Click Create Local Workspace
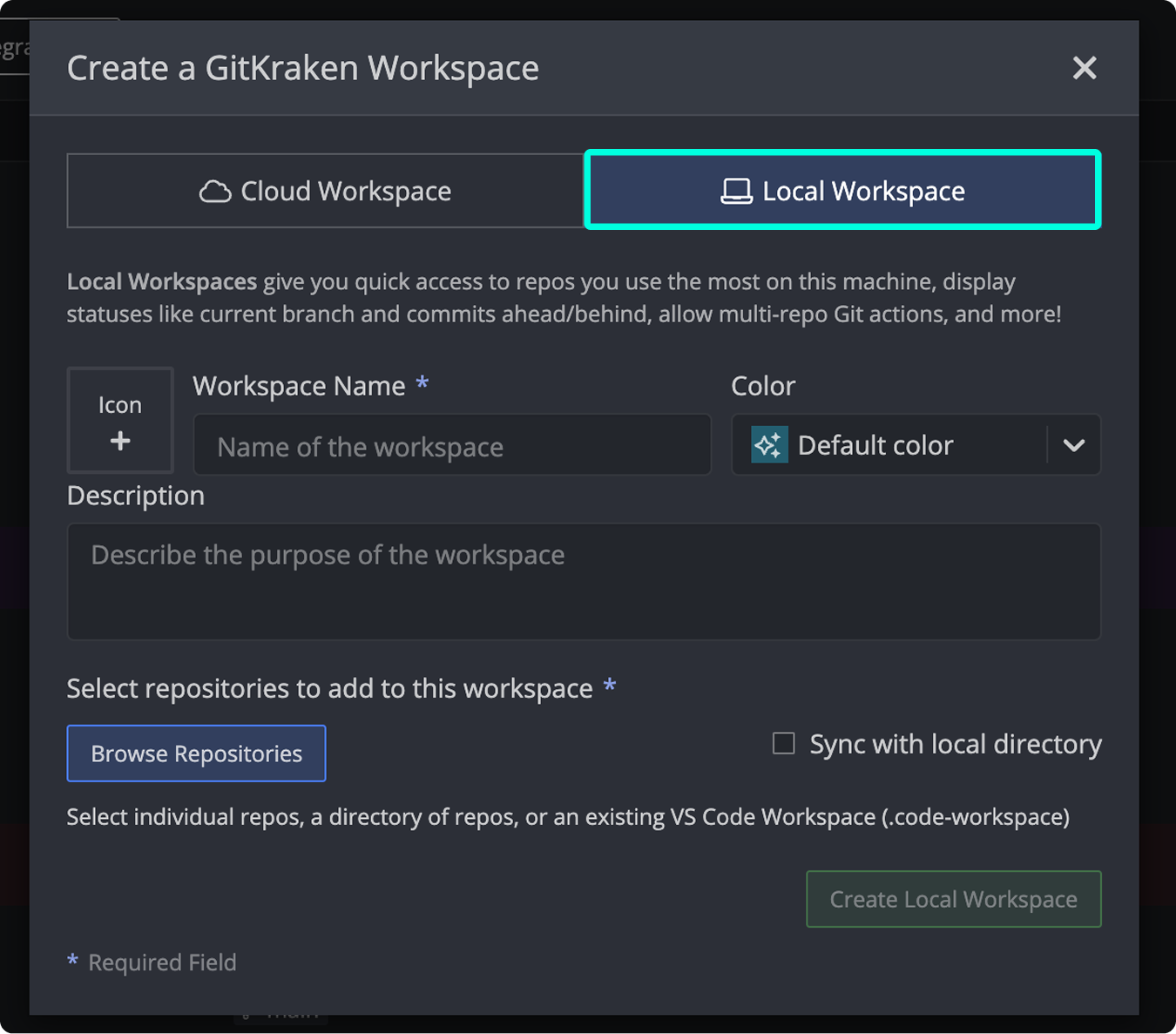The image size is (1176, 1034). click(952, 899)
